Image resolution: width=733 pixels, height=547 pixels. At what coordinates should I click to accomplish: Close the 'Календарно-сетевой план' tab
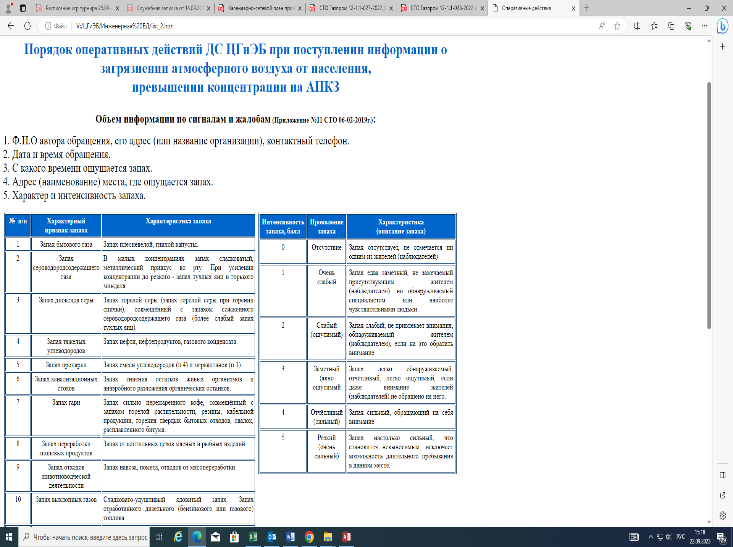click(x=299, y=8)
